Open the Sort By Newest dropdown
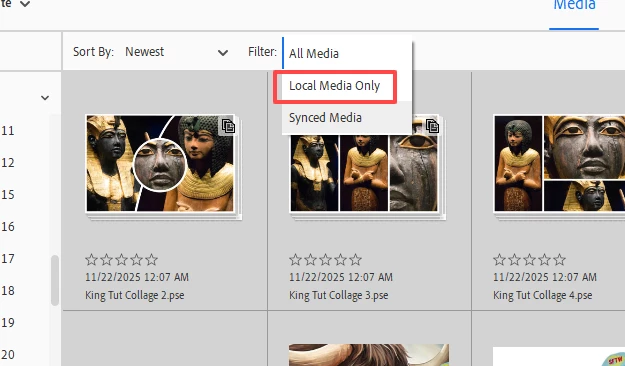 [x=176, y=52]
